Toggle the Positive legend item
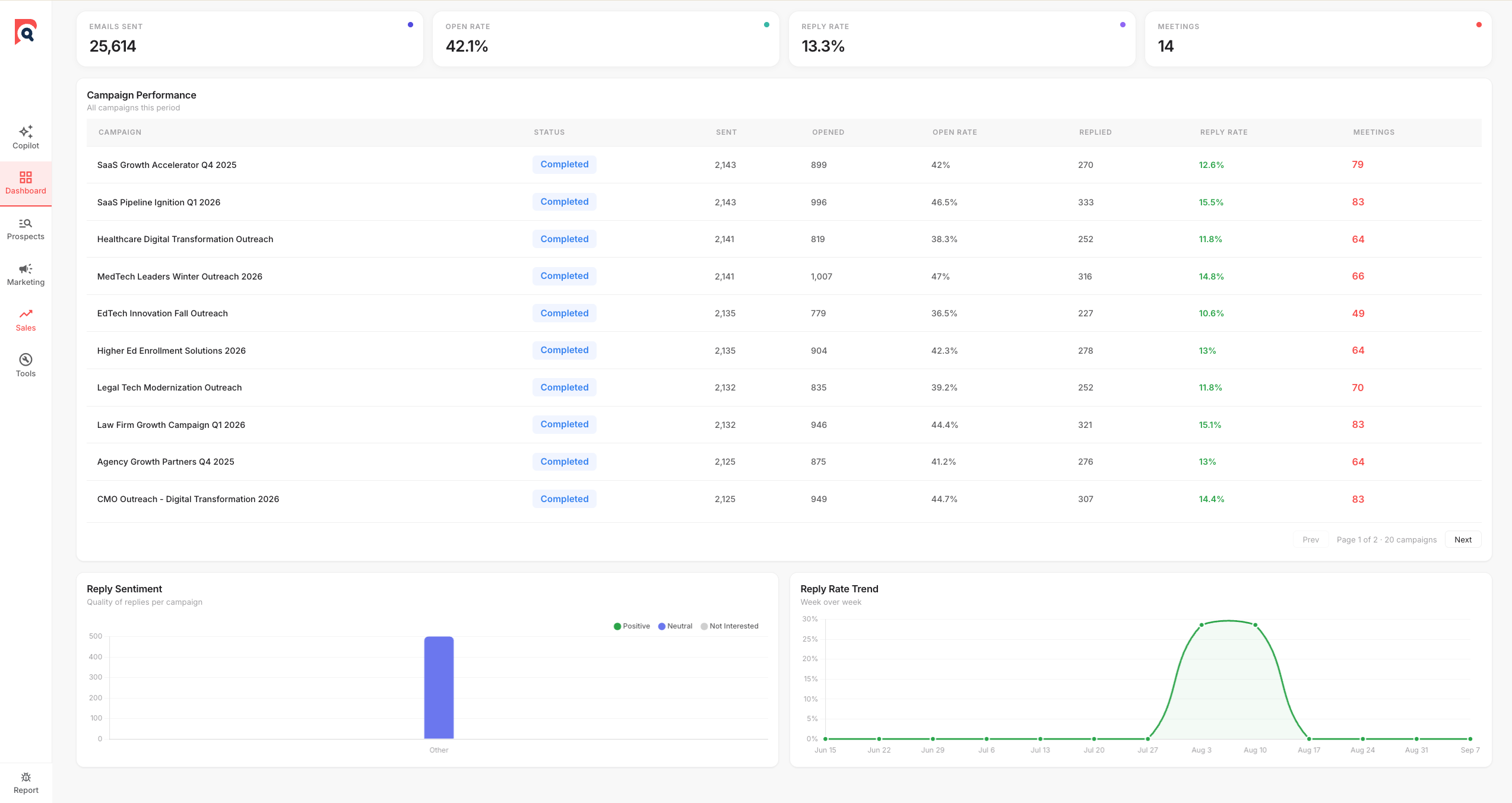 (632, 626)
